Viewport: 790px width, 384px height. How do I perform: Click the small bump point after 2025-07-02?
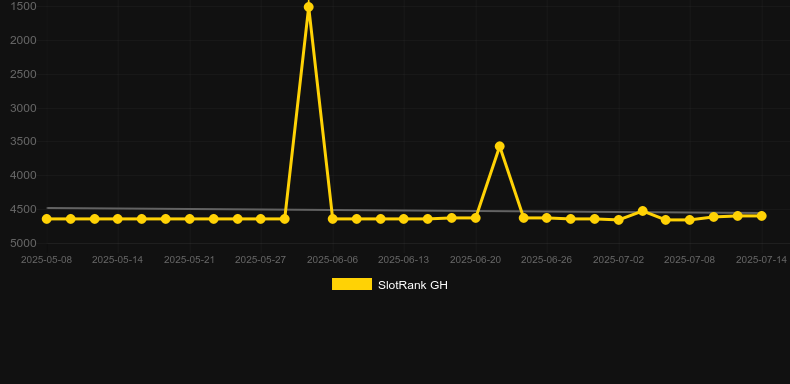coord(642,211)
